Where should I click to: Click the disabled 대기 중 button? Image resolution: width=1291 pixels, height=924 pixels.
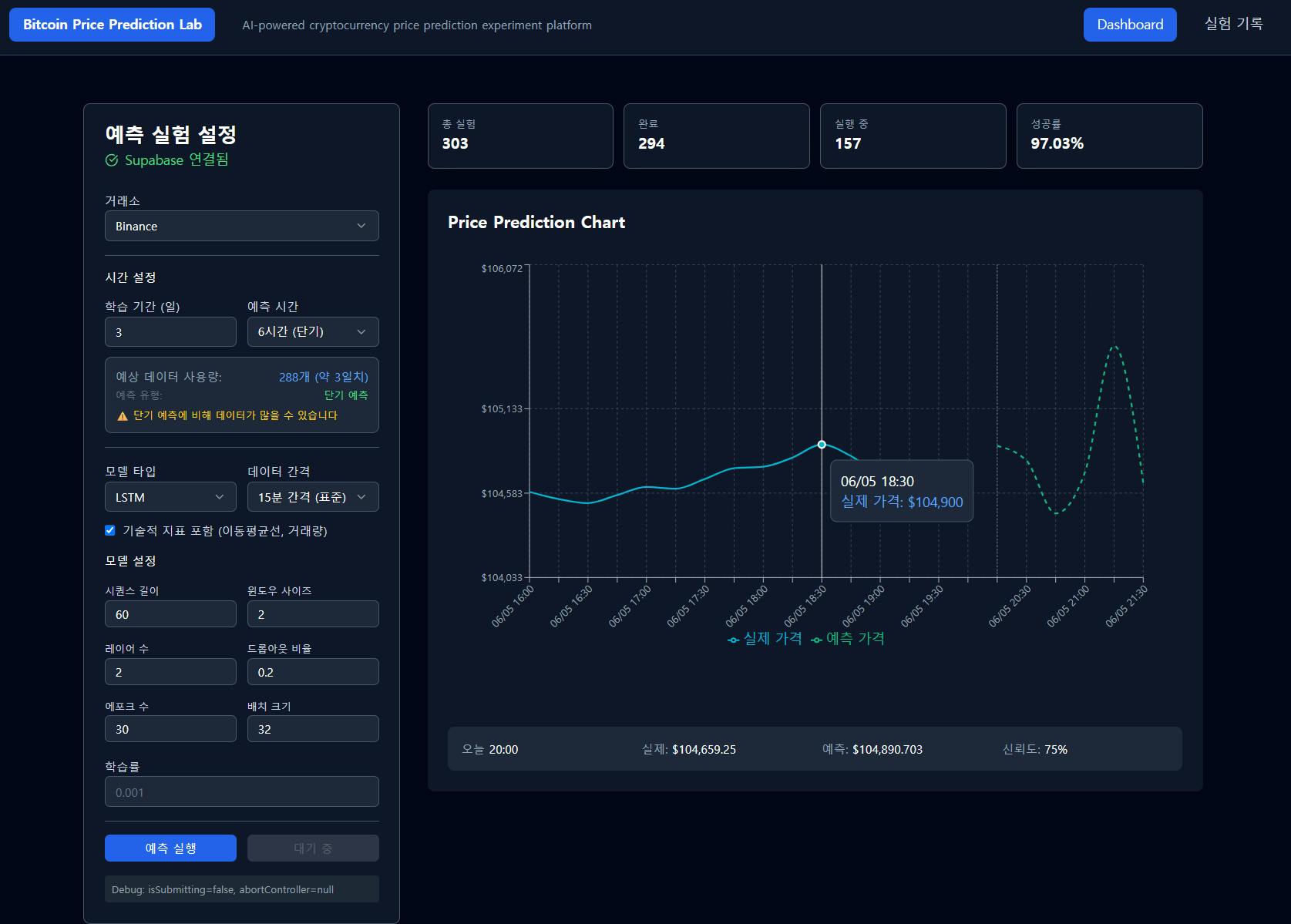coord(313,848)
